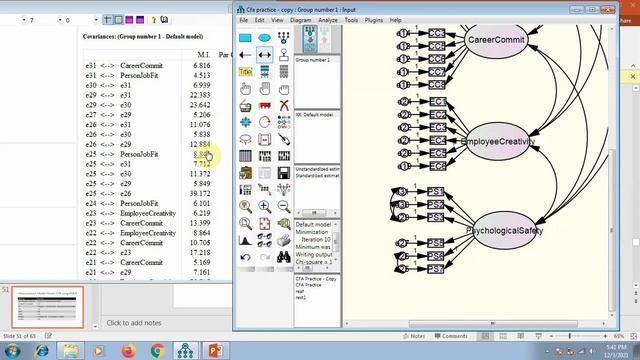640x360 pixels.
Task: Toggle the first pressed icon in output toolbar
Action: tap(108, 20)
